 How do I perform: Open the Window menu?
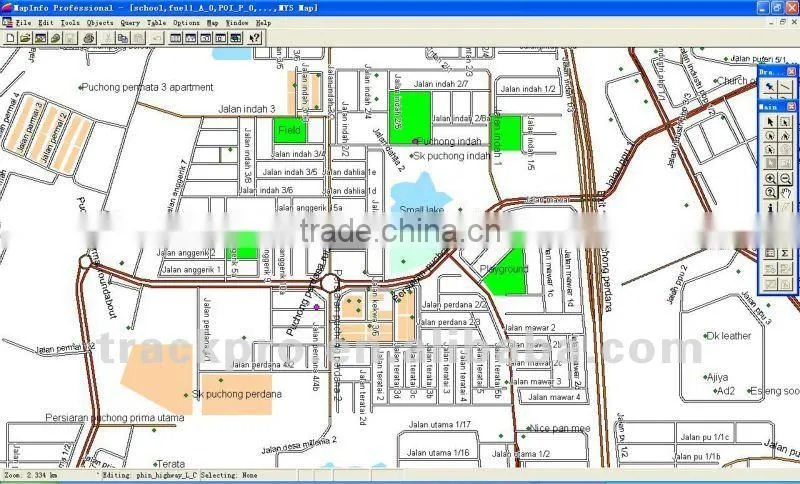(x=237, y=23)
